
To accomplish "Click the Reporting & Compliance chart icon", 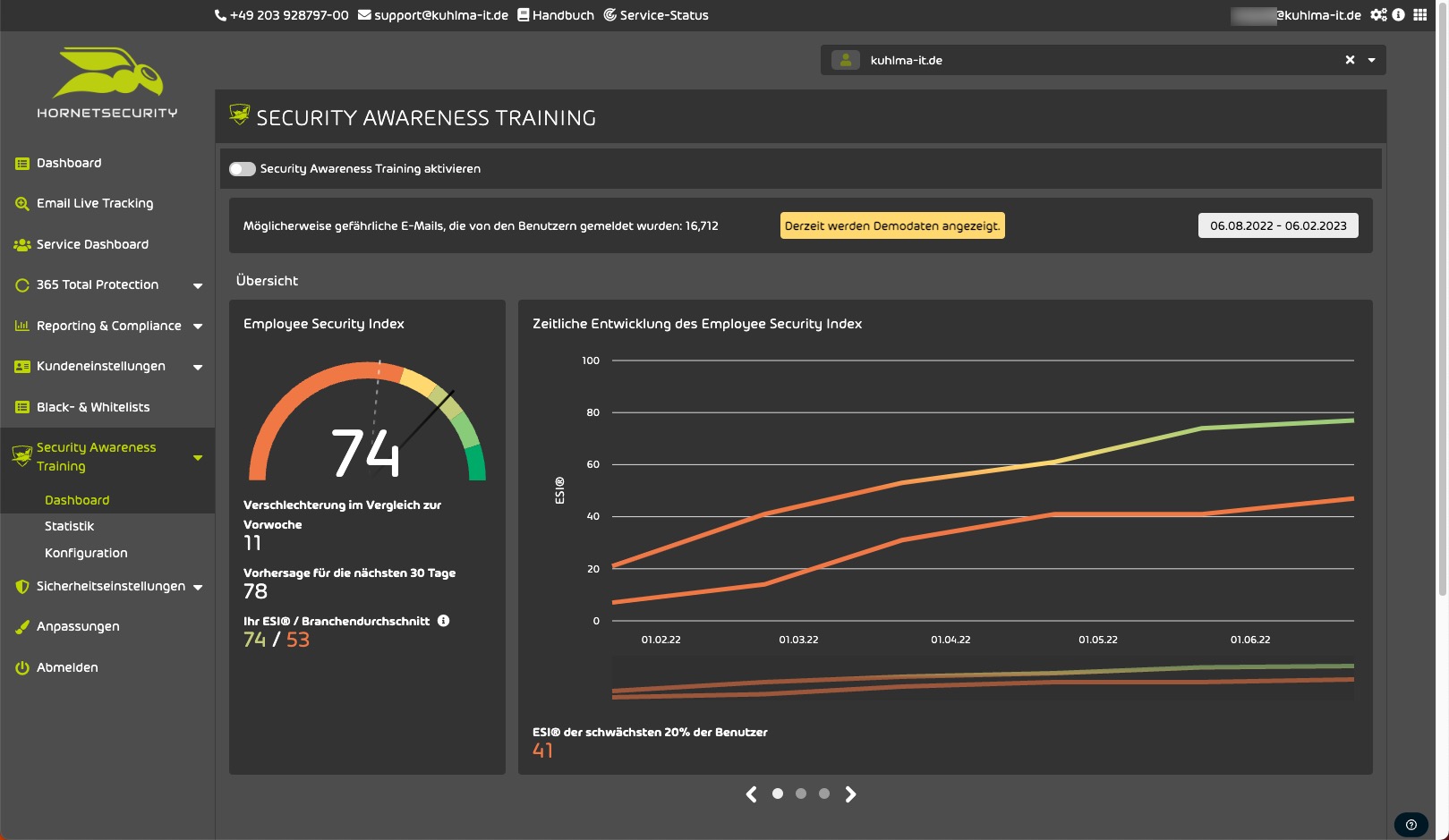I will (x=22, y=326).
